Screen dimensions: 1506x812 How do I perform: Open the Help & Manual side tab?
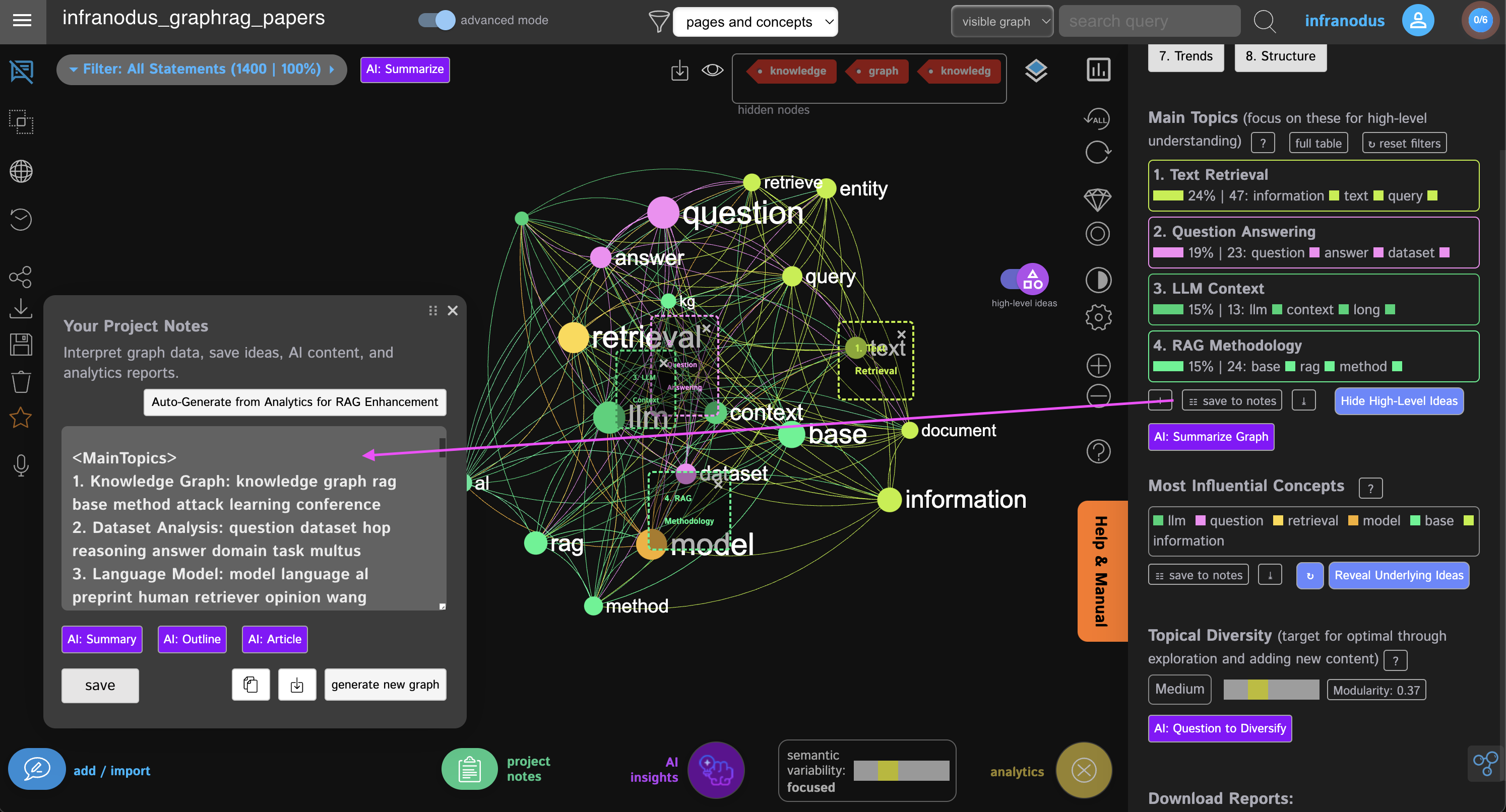coord(1102,571)
